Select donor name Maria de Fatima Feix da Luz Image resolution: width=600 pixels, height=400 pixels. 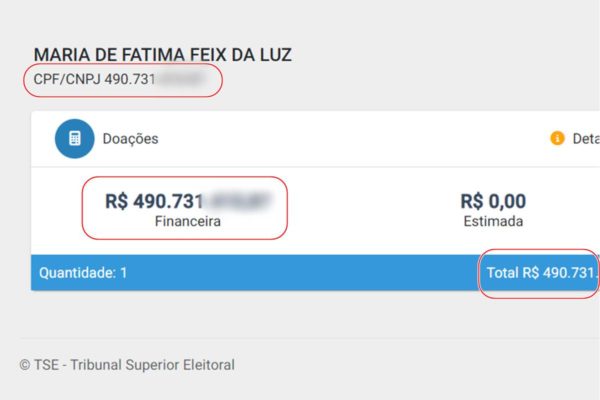[163, 55]
